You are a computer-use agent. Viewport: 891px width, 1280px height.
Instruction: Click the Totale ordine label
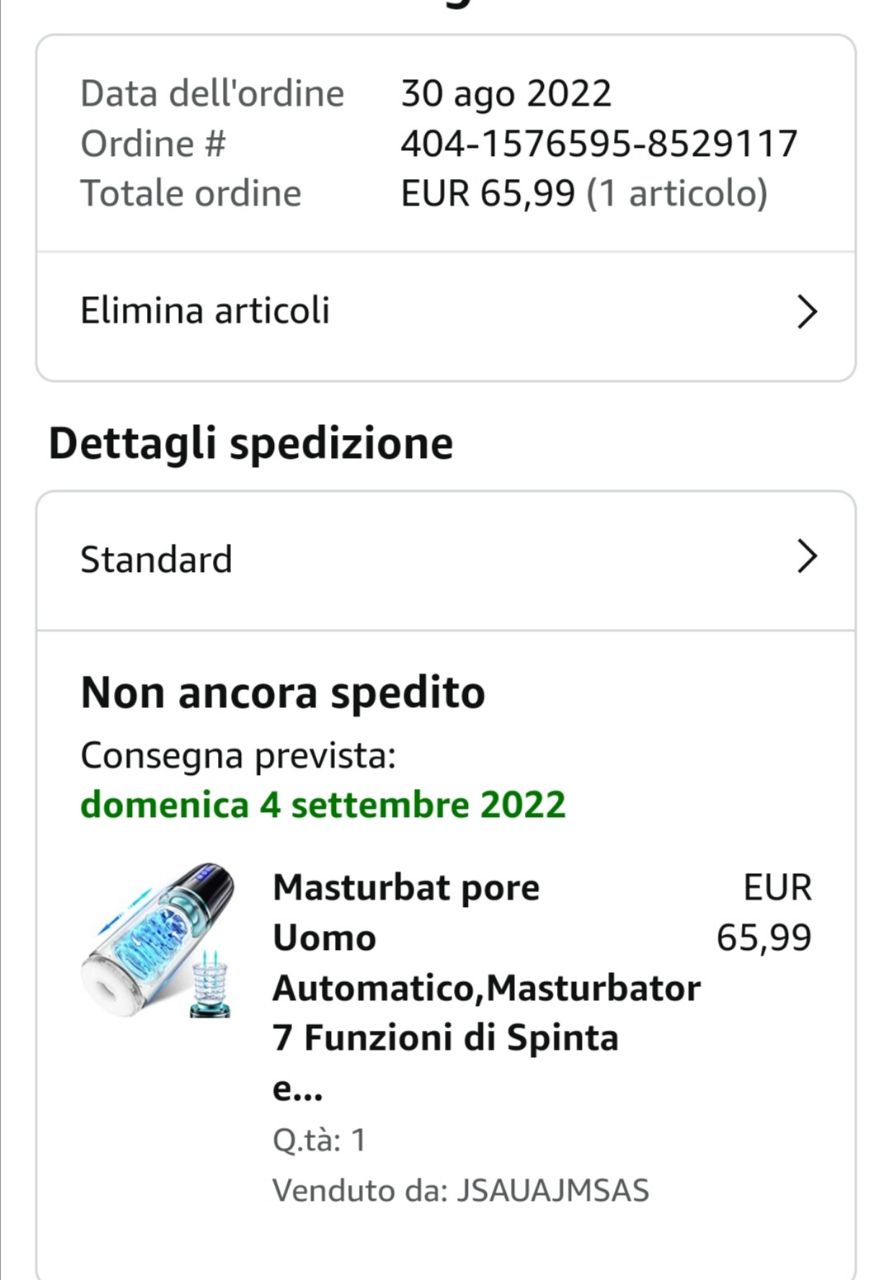[x=191, y=193]
